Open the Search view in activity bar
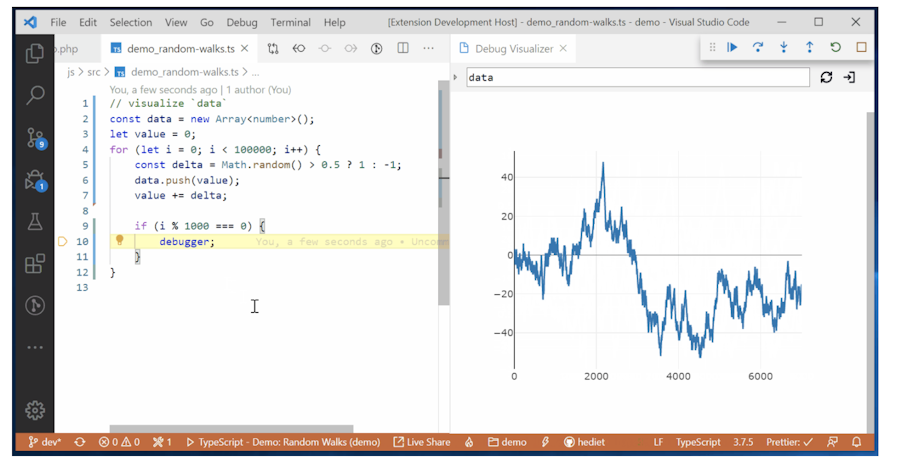 [34, 95]
